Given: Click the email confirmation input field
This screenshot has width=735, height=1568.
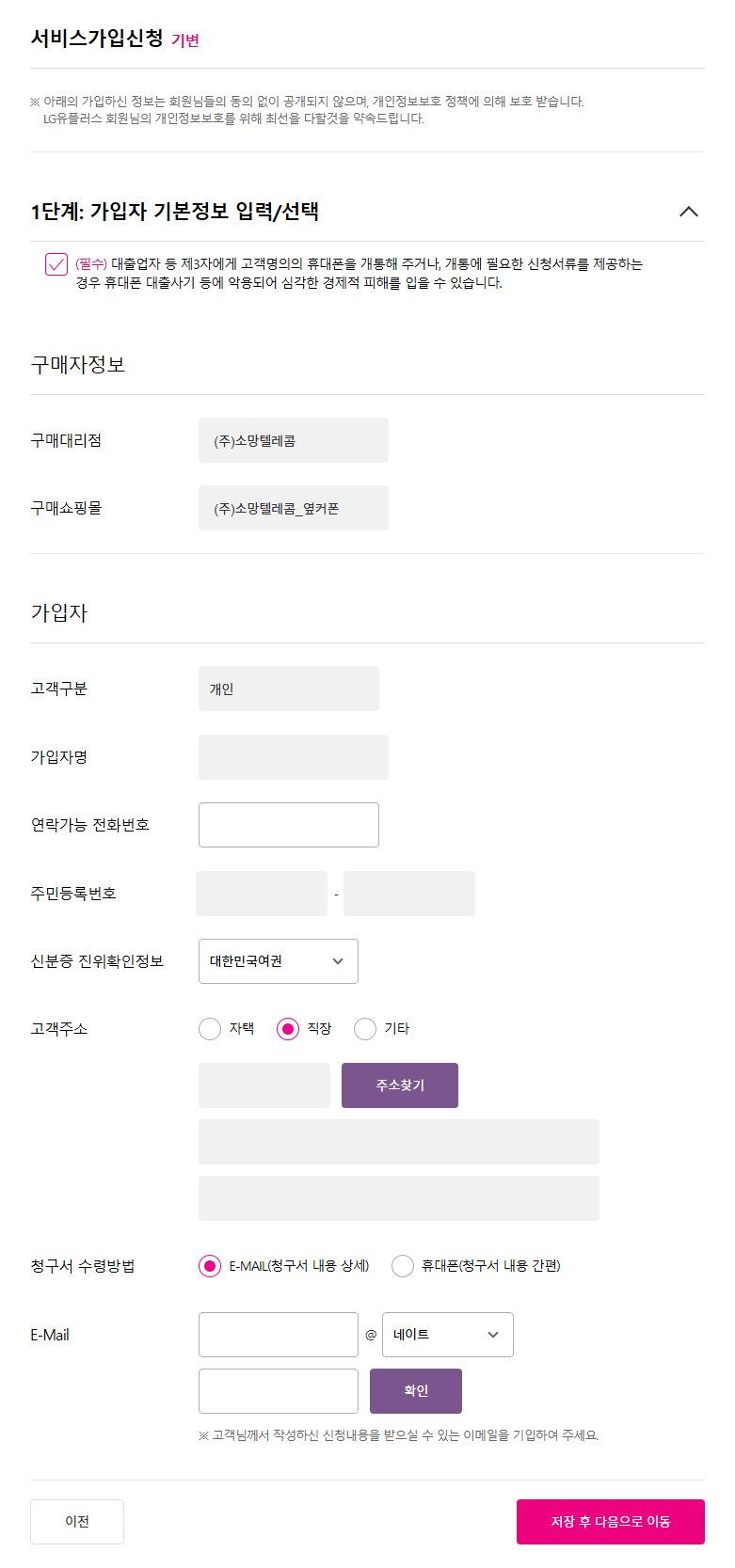Looking at the screenshot, I should point(279,1391).
